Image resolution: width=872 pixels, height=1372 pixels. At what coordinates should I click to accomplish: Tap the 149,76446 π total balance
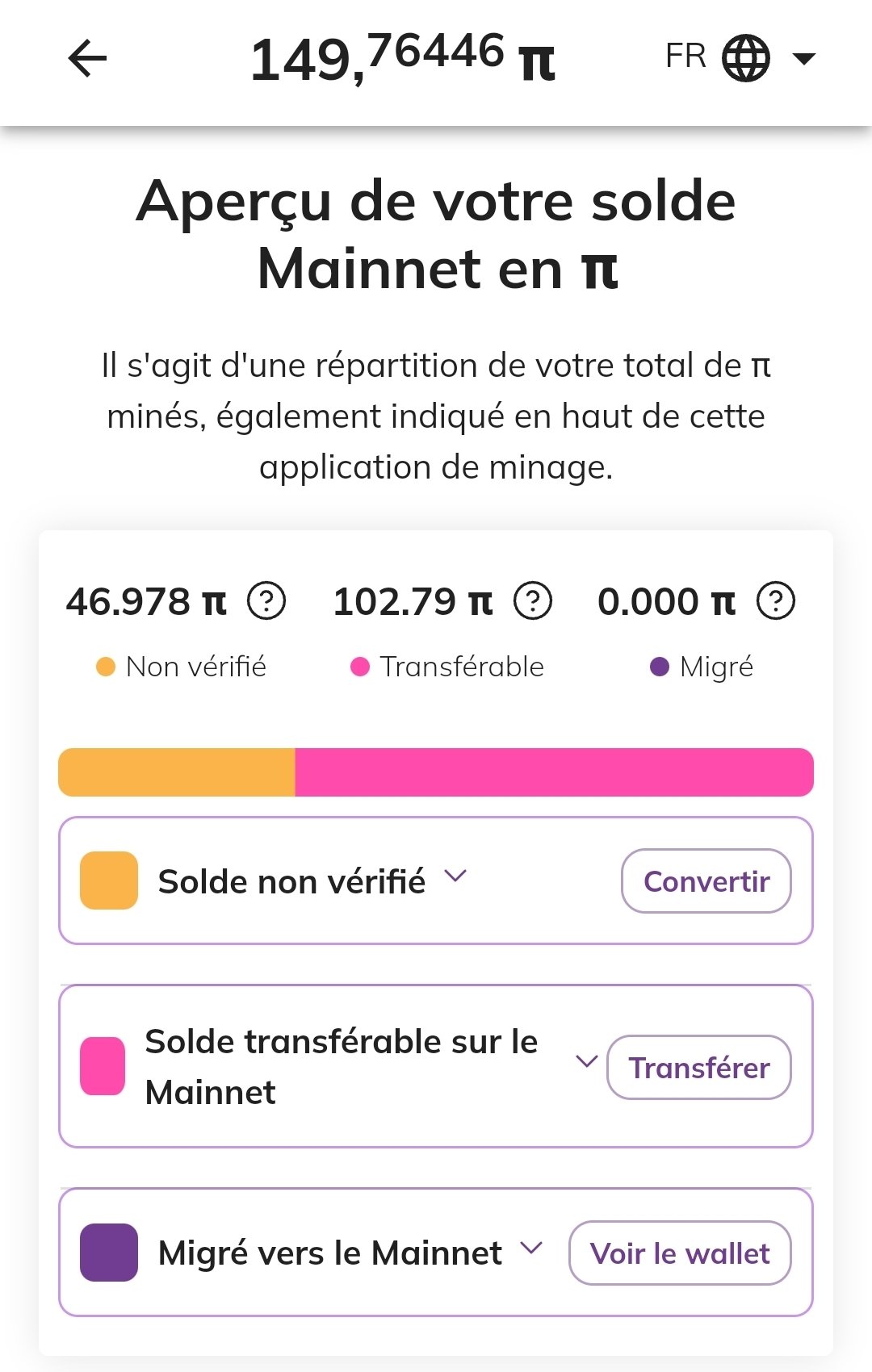click(403, 58)
